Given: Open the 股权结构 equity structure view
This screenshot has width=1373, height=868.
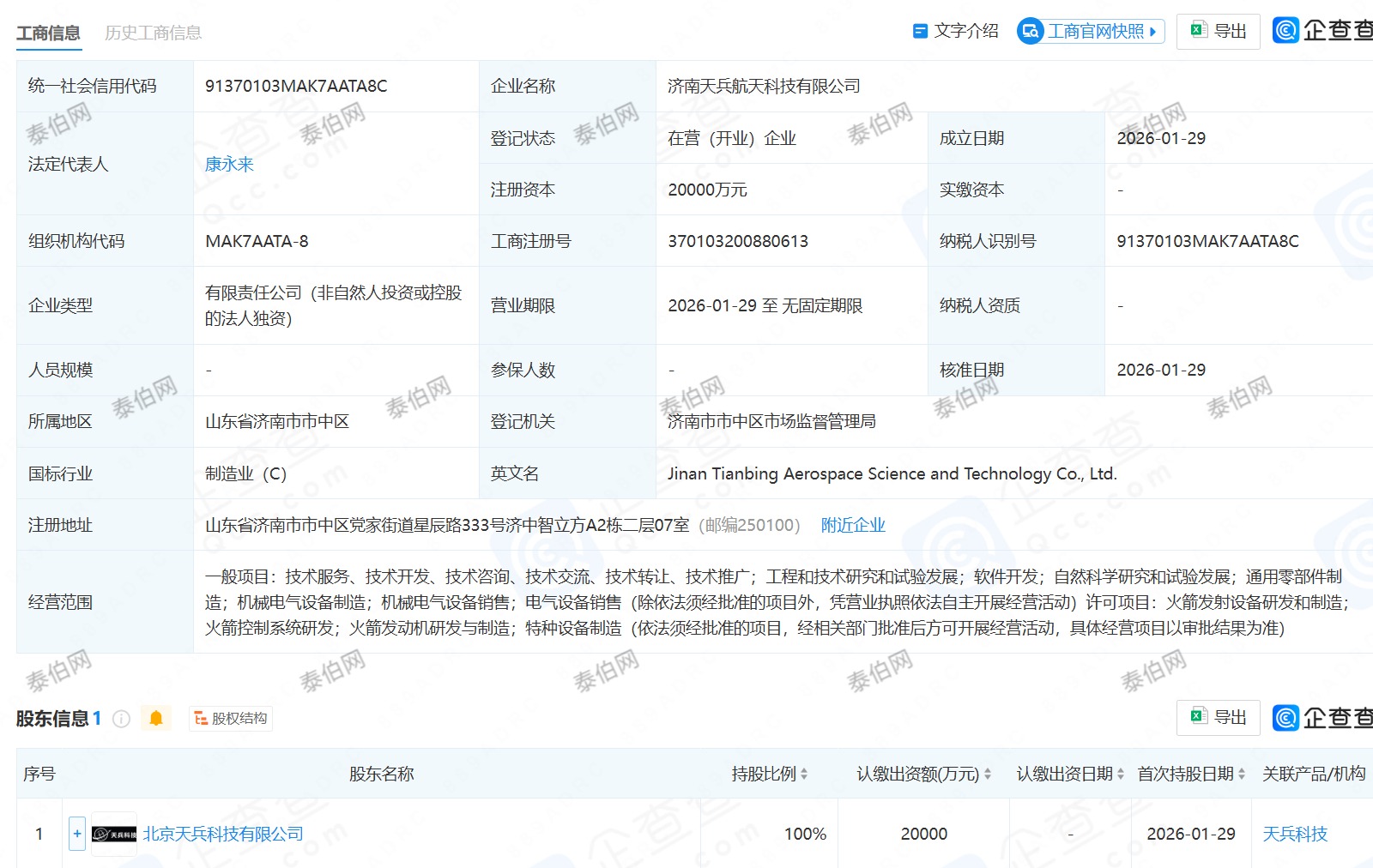Looking at the screenshot, I should 230,719.
